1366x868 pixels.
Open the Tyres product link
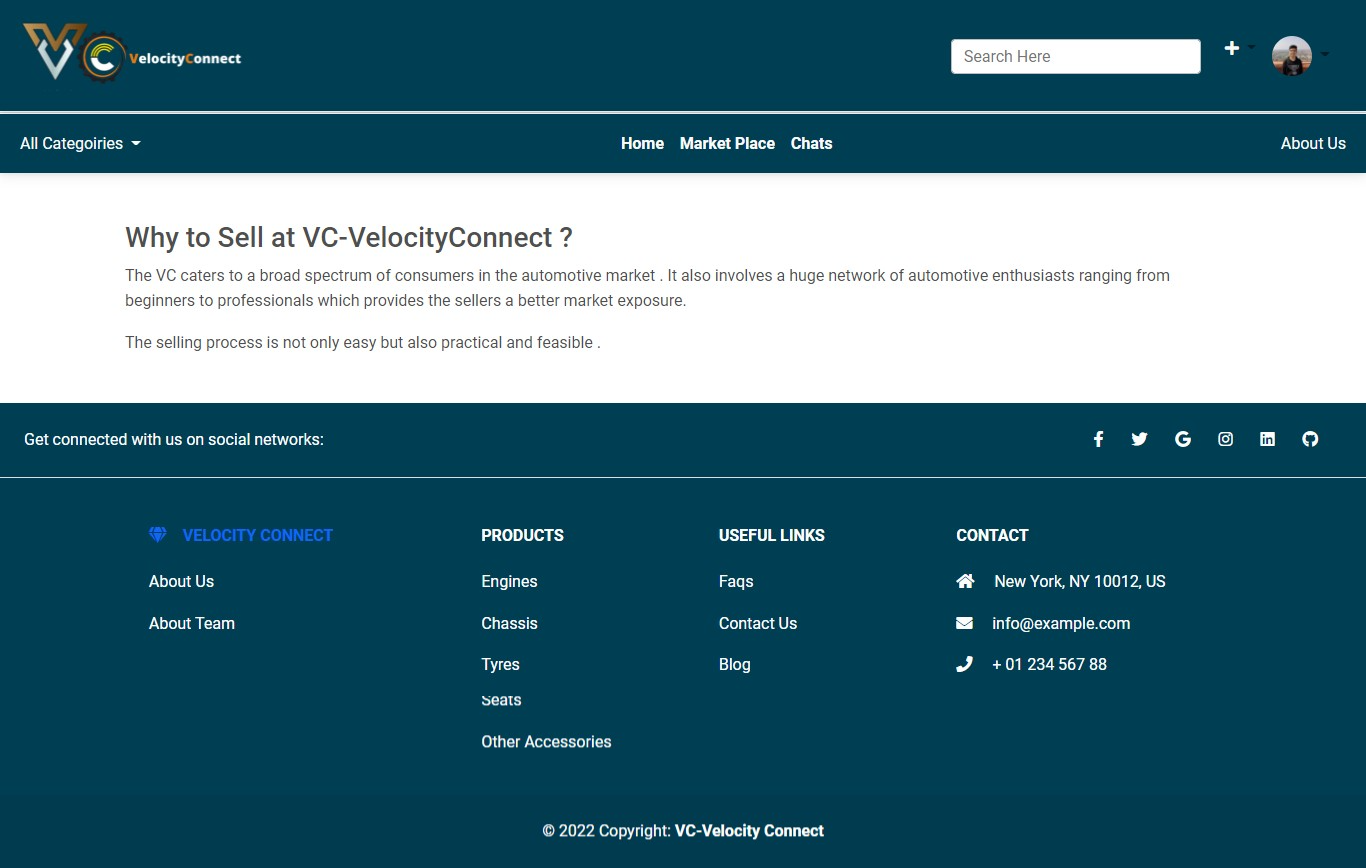tap(500, 664)
